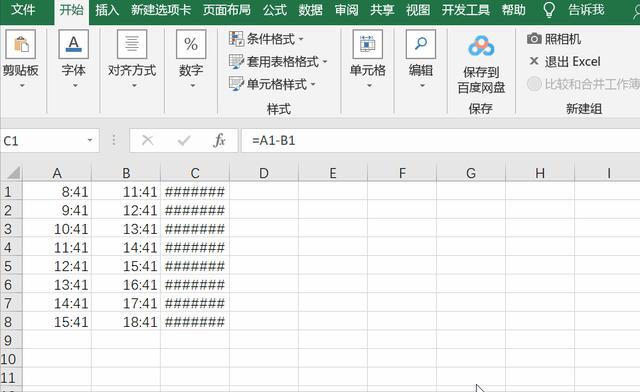This screenshot has width=640, height=392.
Task: Expand the 单元格样式 dropdown
Action: coord(313,84)
